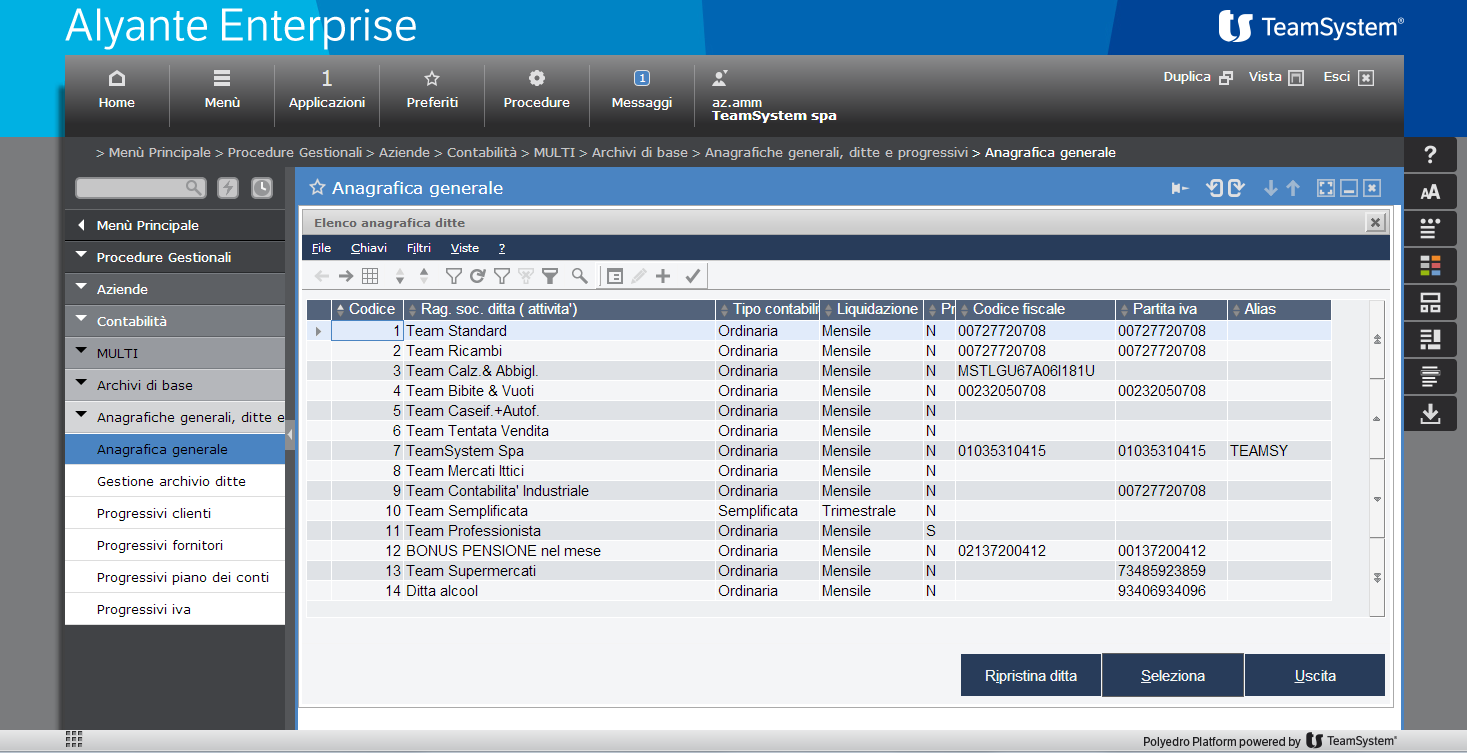1467x753 pixels.
Task: Click the Duplica window icon
Action: coord(1226,78)
